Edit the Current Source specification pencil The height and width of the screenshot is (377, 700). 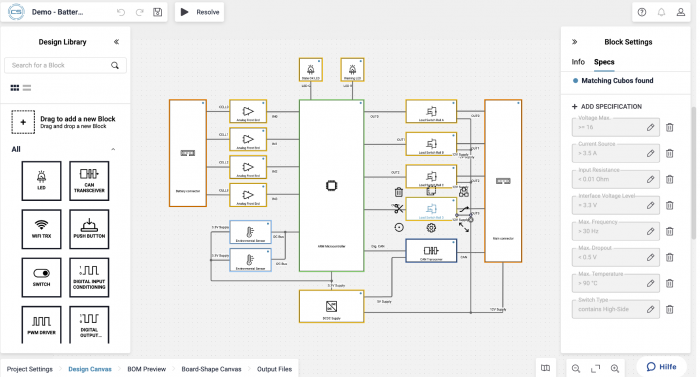(x=650, y=153)
